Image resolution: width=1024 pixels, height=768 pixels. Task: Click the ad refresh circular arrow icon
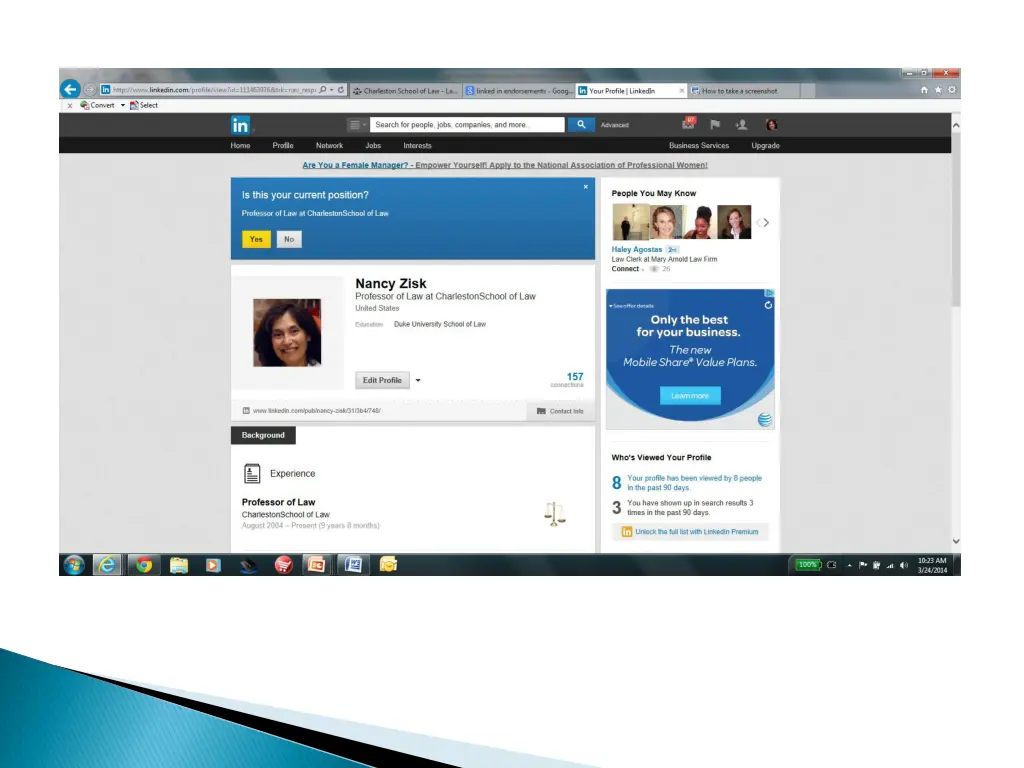768,305
